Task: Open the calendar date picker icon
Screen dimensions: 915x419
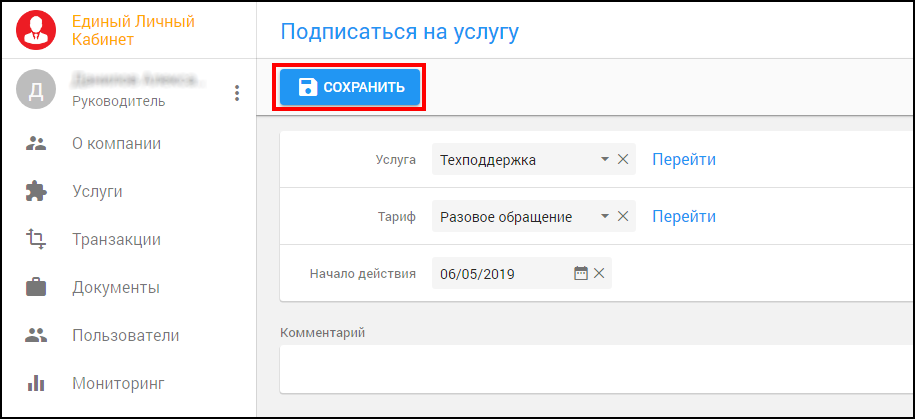Action: coord(580,273)
